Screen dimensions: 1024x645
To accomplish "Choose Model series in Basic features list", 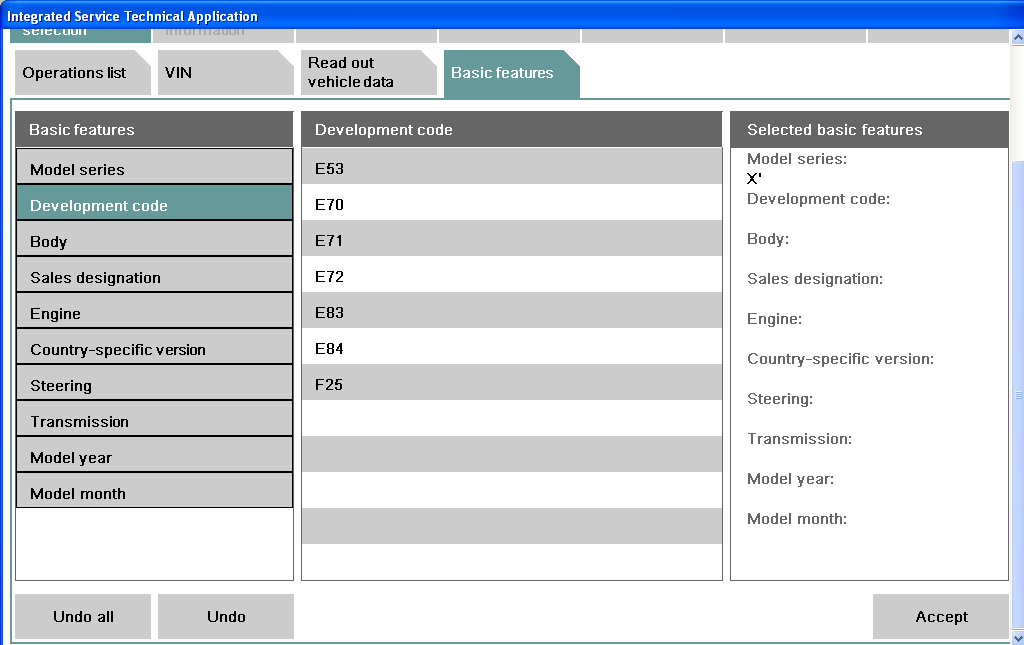I will pyautogui.click(x=154, y=166).
